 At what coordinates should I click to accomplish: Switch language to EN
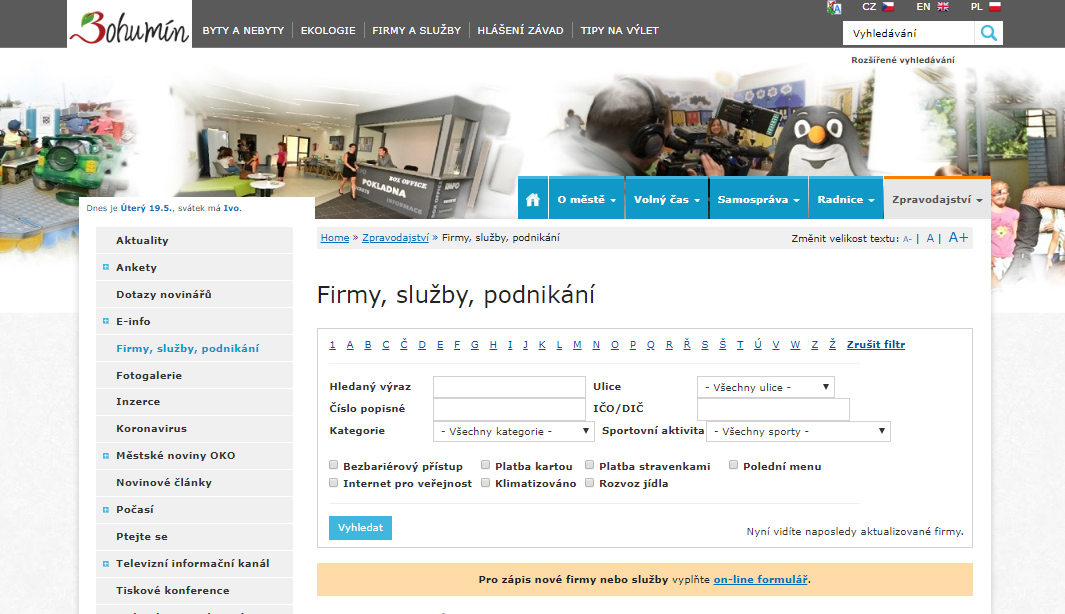923,7
